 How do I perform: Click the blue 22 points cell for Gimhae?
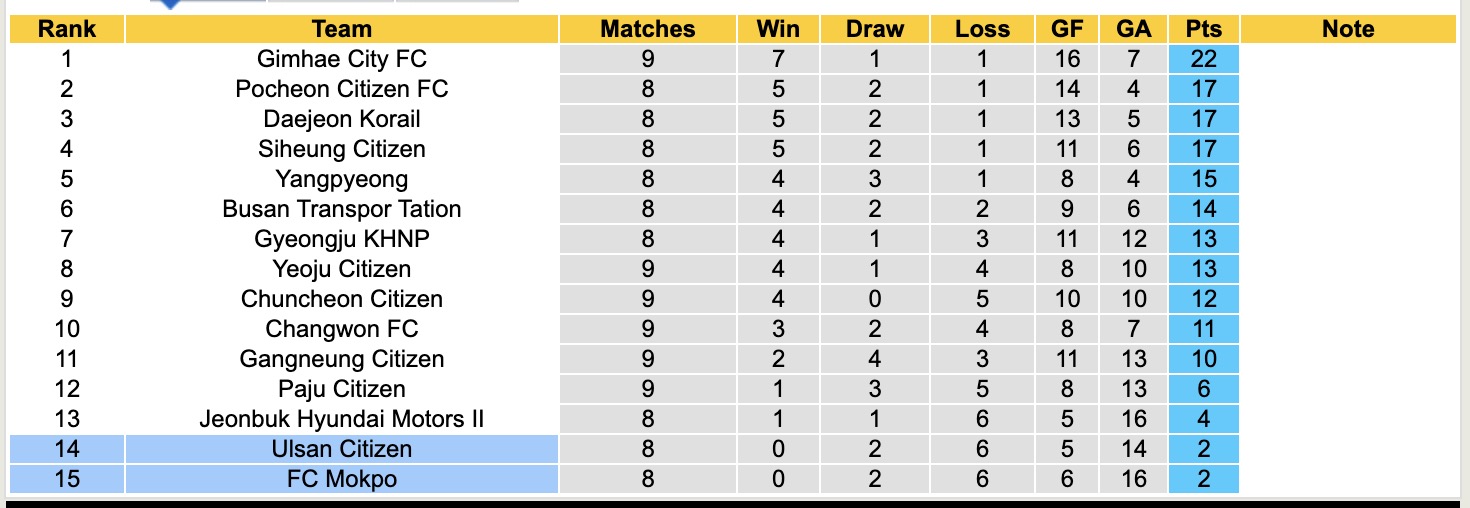tap(1203, 59)
